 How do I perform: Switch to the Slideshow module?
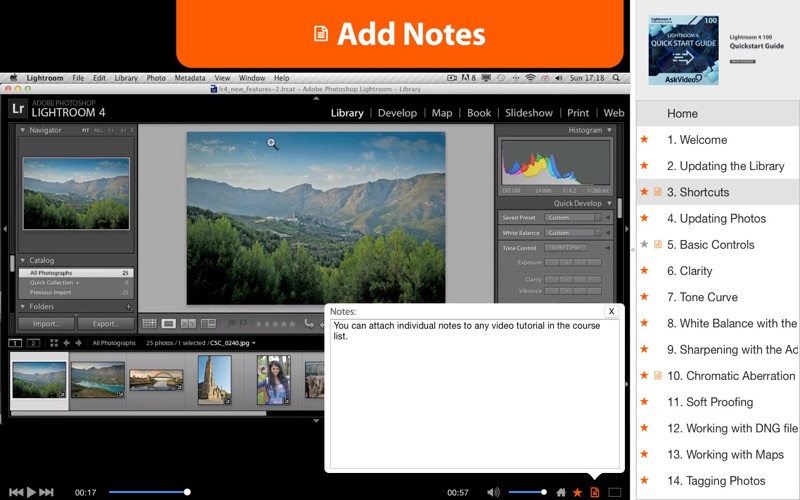point(529,113)
